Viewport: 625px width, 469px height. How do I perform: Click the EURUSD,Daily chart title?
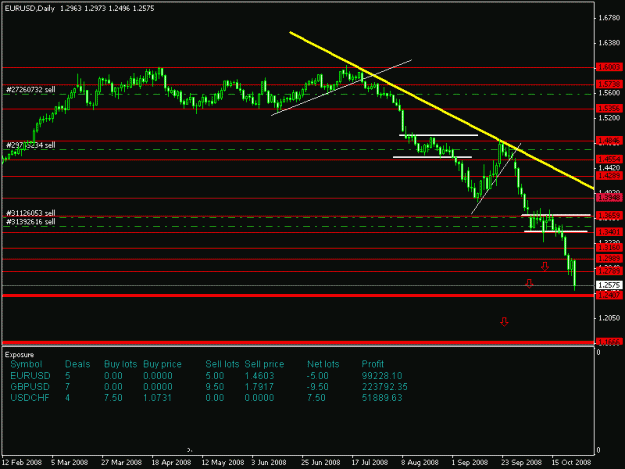coord(29,8)
